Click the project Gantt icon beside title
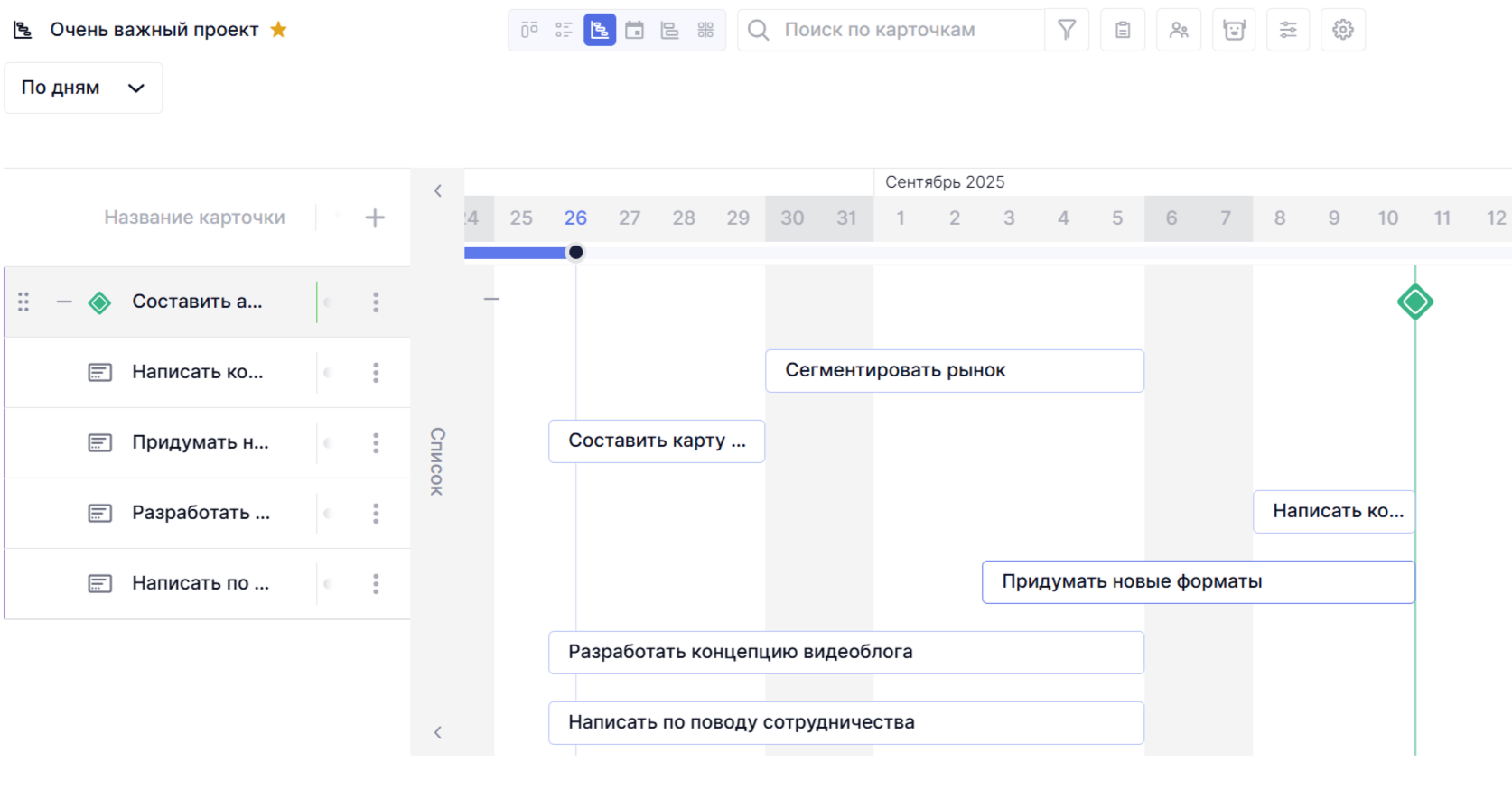 (23, 30)
